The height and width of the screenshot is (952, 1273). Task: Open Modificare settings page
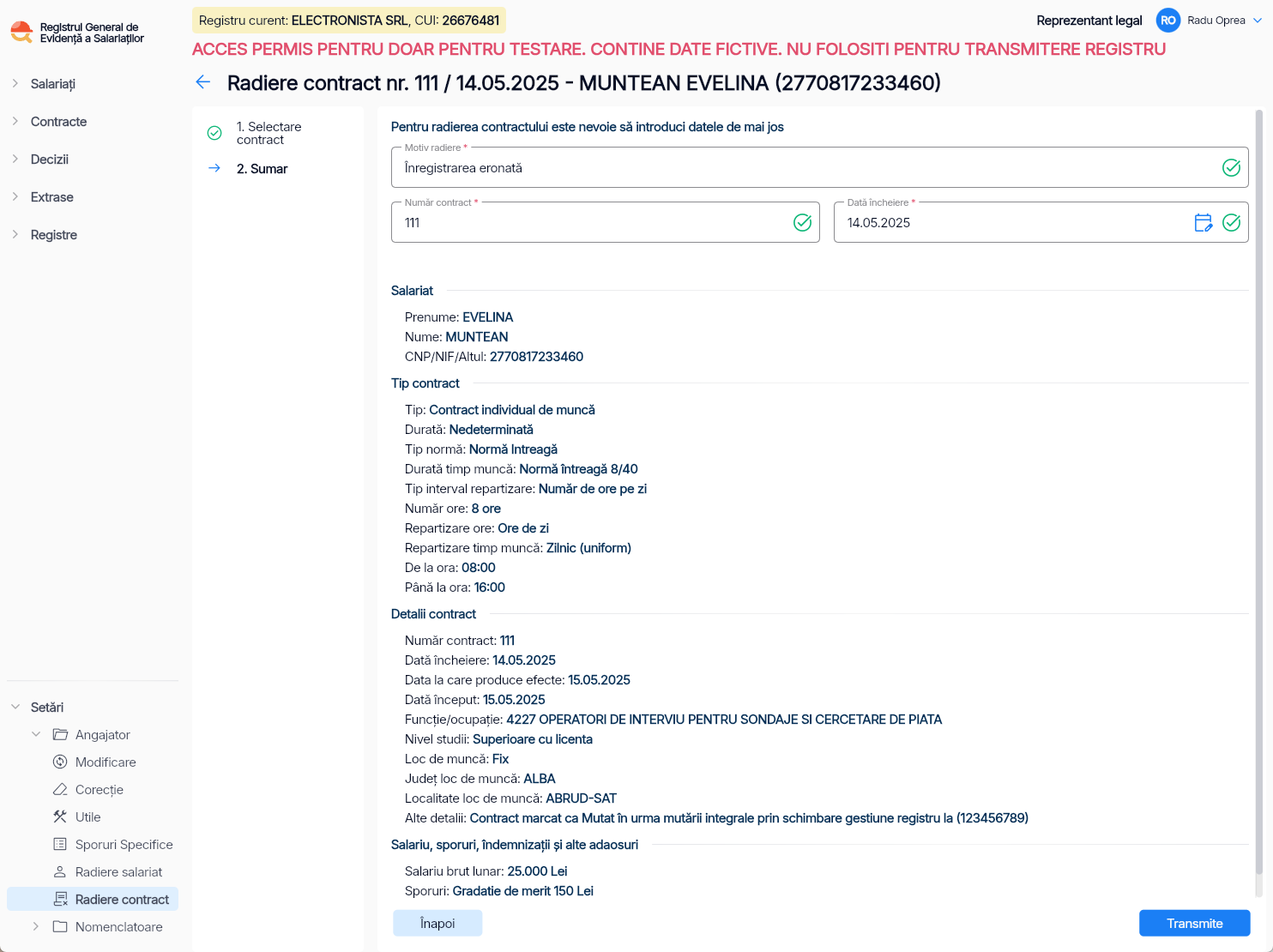click(x=106, y=762)
